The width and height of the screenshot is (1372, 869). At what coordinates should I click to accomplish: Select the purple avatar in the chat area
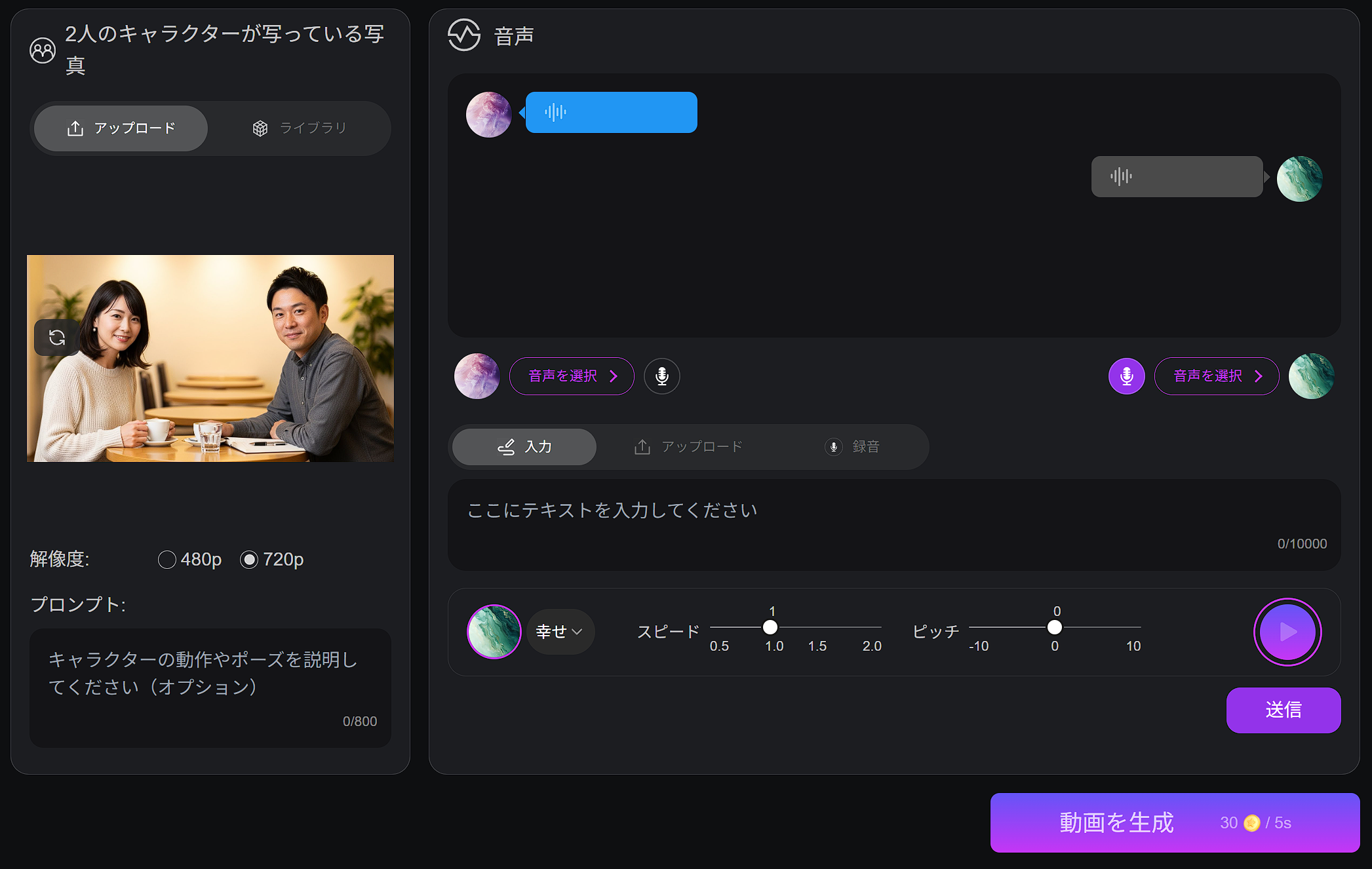pyautogui.click(x=488, y=115)
